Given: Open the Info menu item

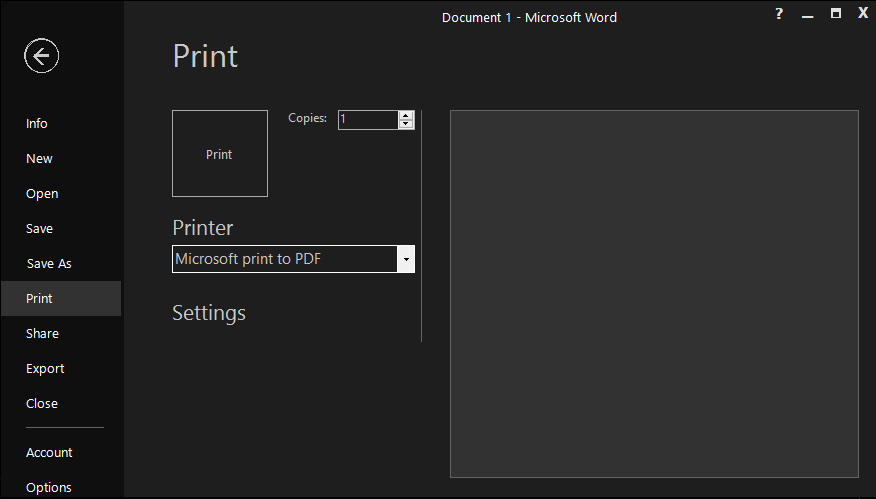Looking at the screenshot, I should 37,124.
